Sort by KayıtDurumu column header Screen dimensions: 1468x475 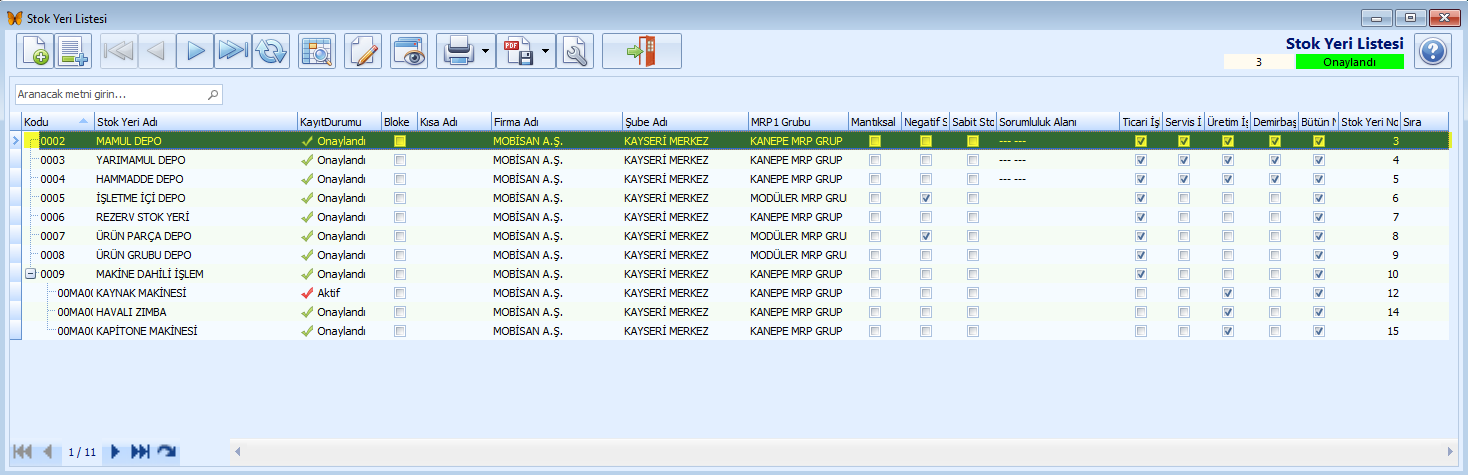tap(339, 122)
